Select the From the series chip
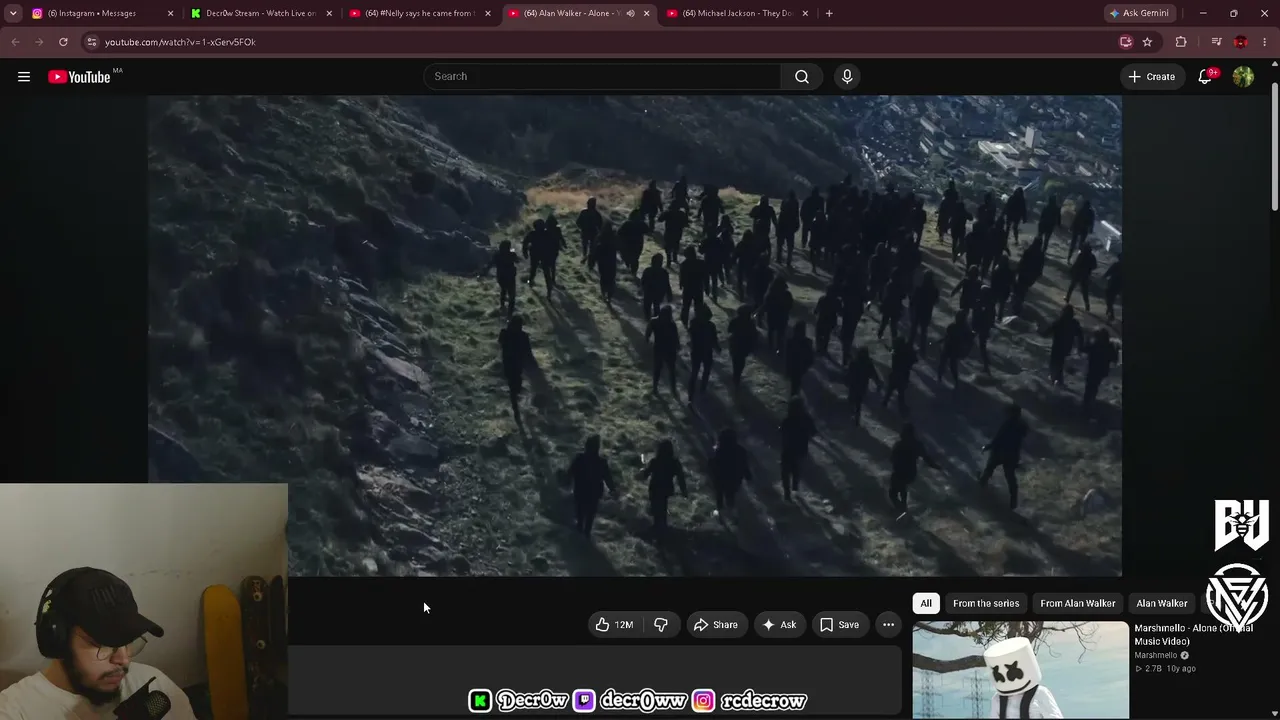The image size is (1280, 720). [x=986, y=603]
